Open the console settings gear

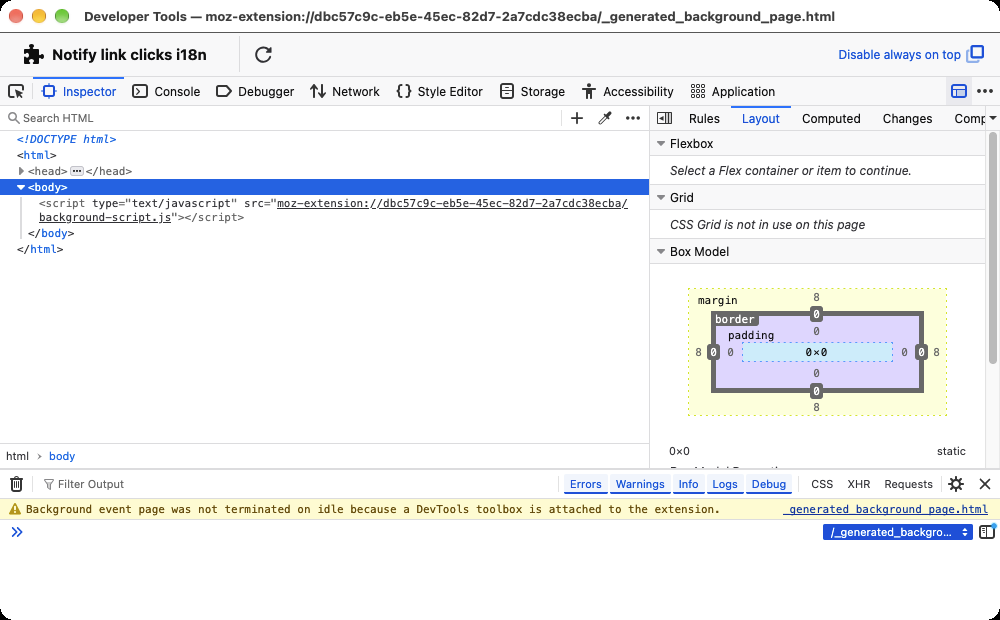tap(955, 484)
